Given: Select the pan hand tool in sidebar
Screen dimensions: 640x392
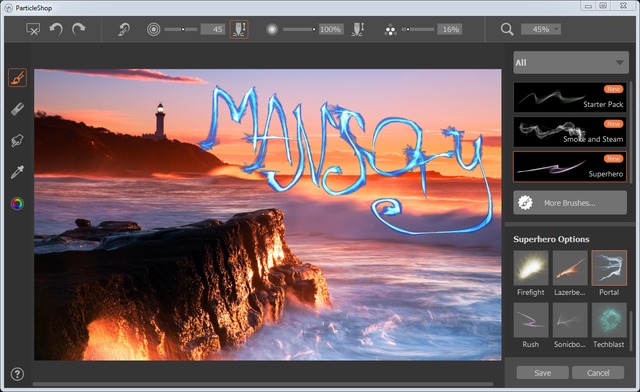Looking at the screenshot, I should [x=17, y=140].
